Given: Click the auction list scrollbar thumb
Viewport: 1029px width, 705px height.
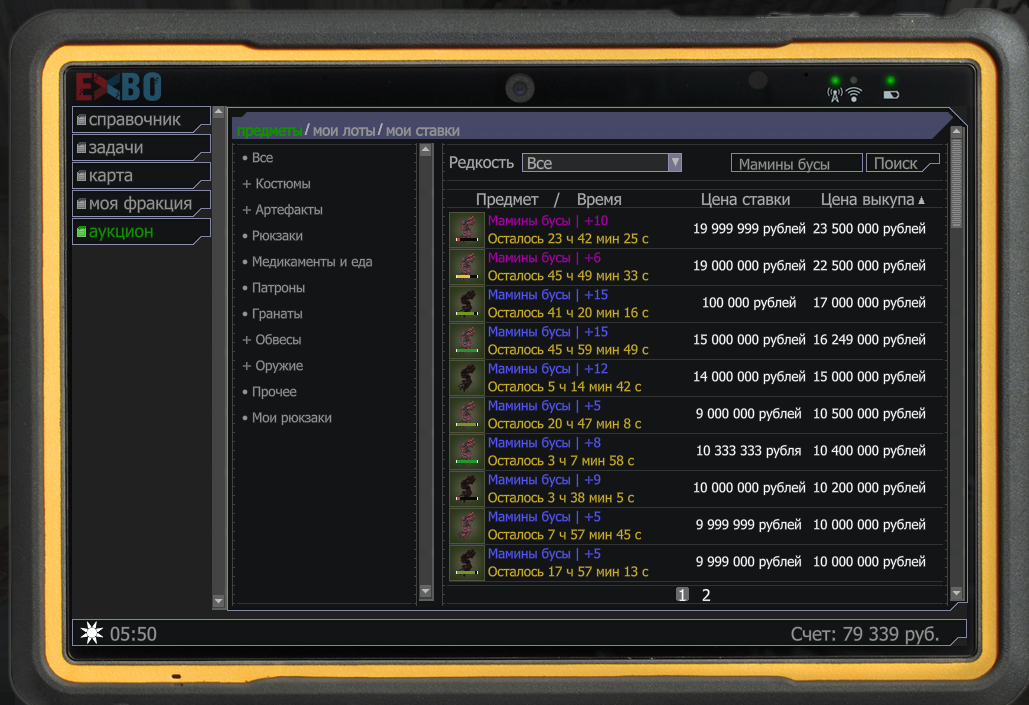Looking at the screenshot, I should tap(956, 182).
